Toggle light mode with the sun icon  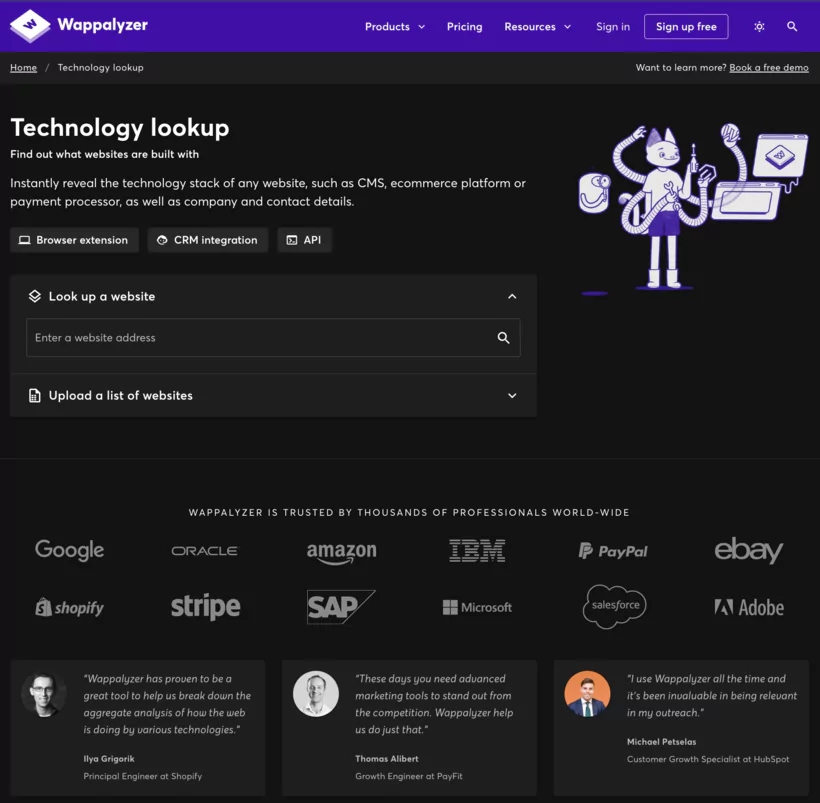pos(759,27)
